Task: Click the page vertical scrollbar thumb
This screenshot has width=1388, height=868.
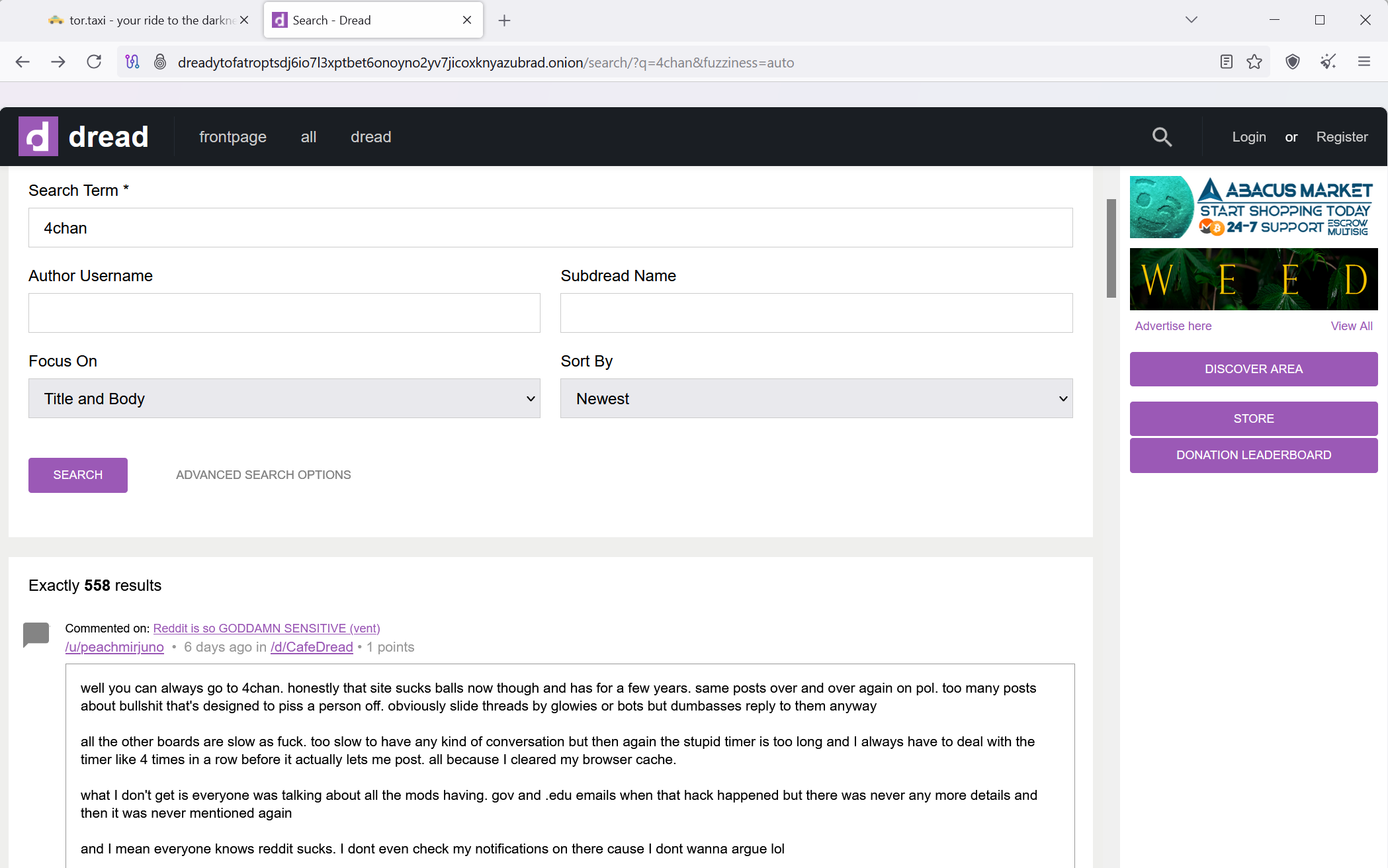Action: [1111, 248]
